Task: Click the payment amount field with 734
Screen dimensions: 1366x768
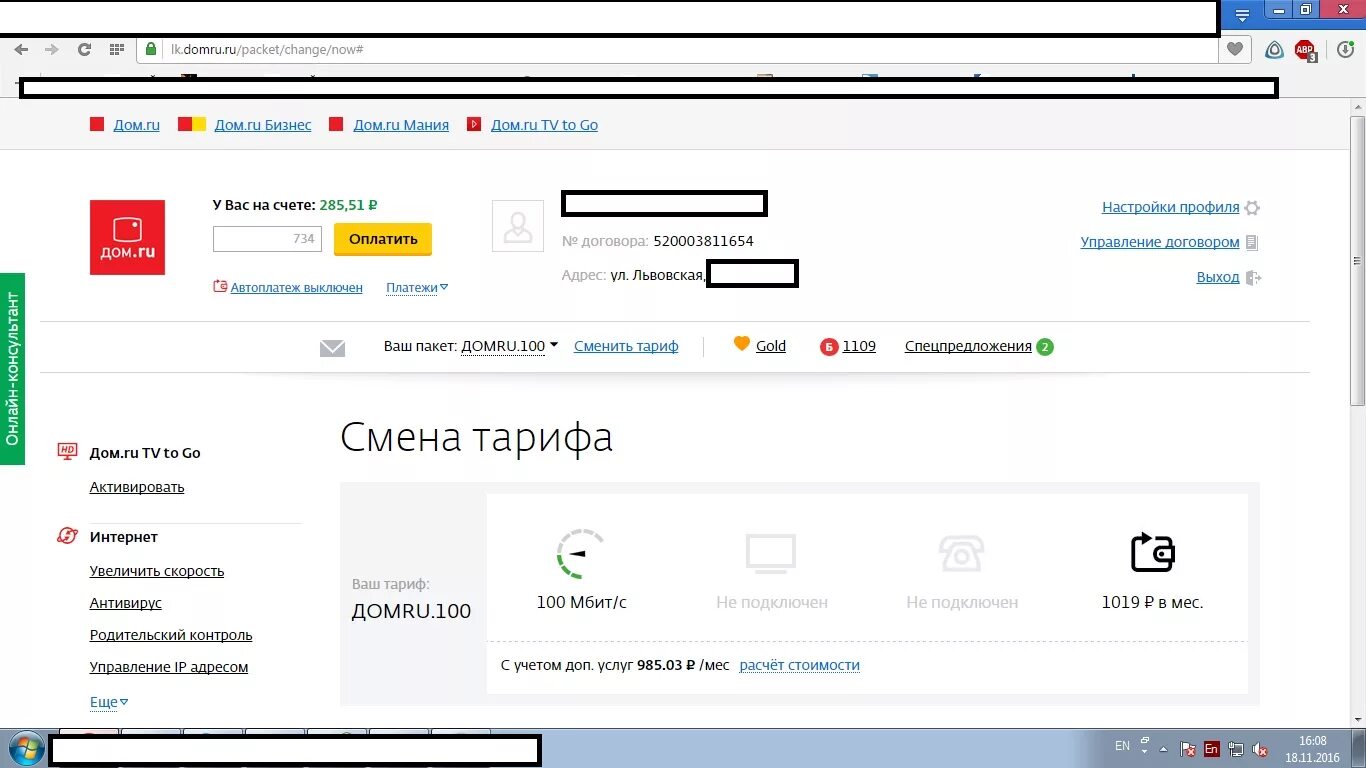Action: 267,239
